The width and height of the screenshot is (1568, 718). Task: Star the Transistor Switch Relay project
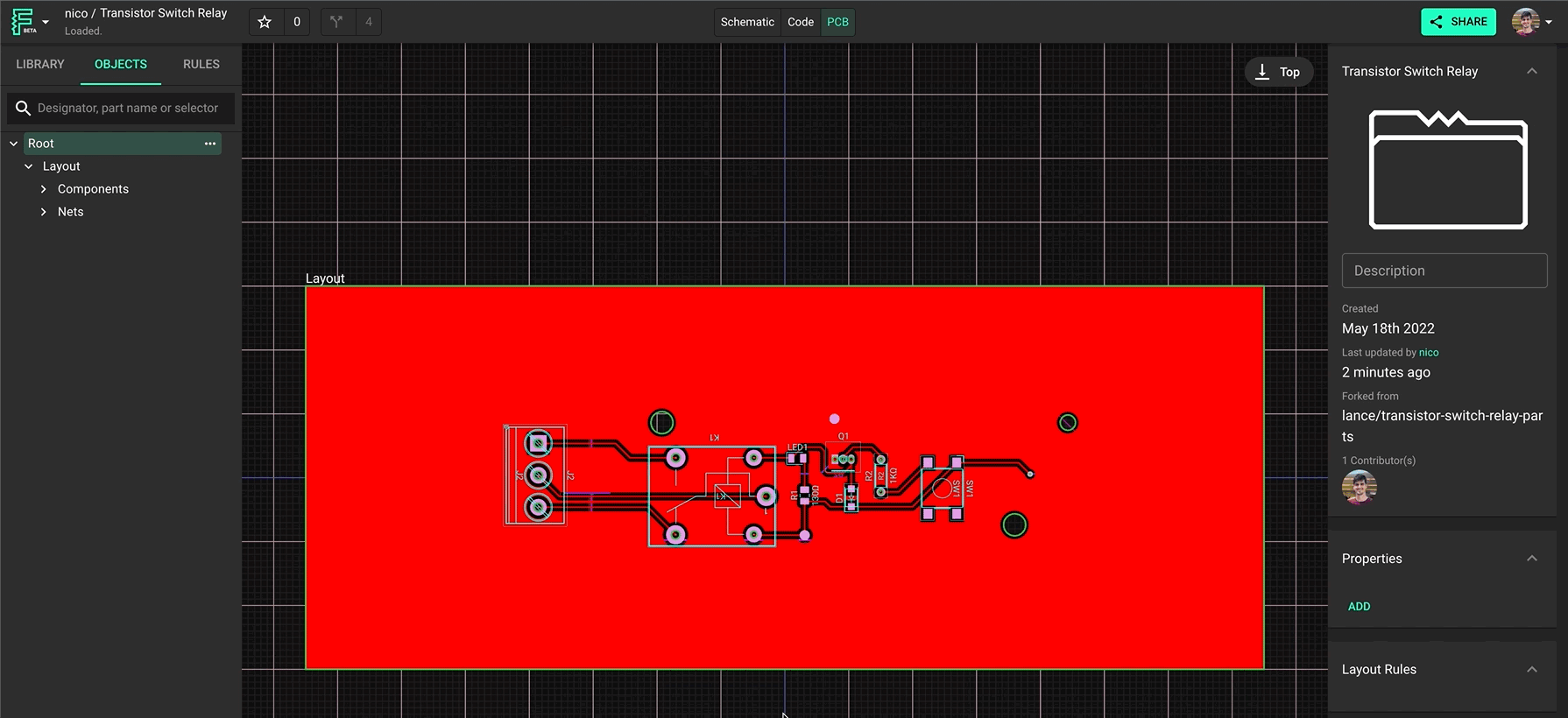(x=265, y=22)
